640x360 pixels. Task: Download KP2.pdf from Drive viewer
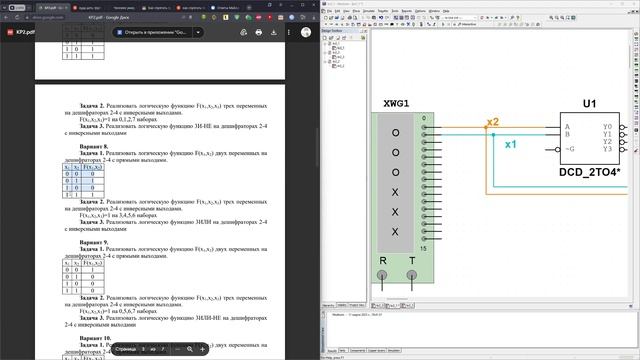(274, 32)
